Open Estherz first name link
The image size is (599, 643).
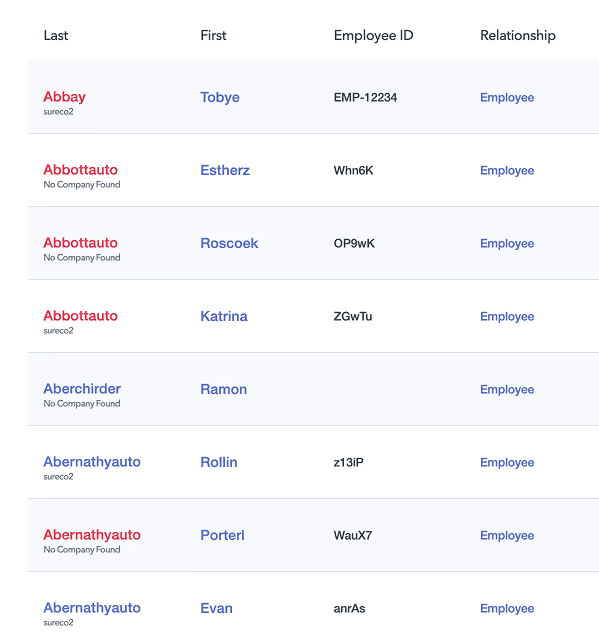coord(225,170)
